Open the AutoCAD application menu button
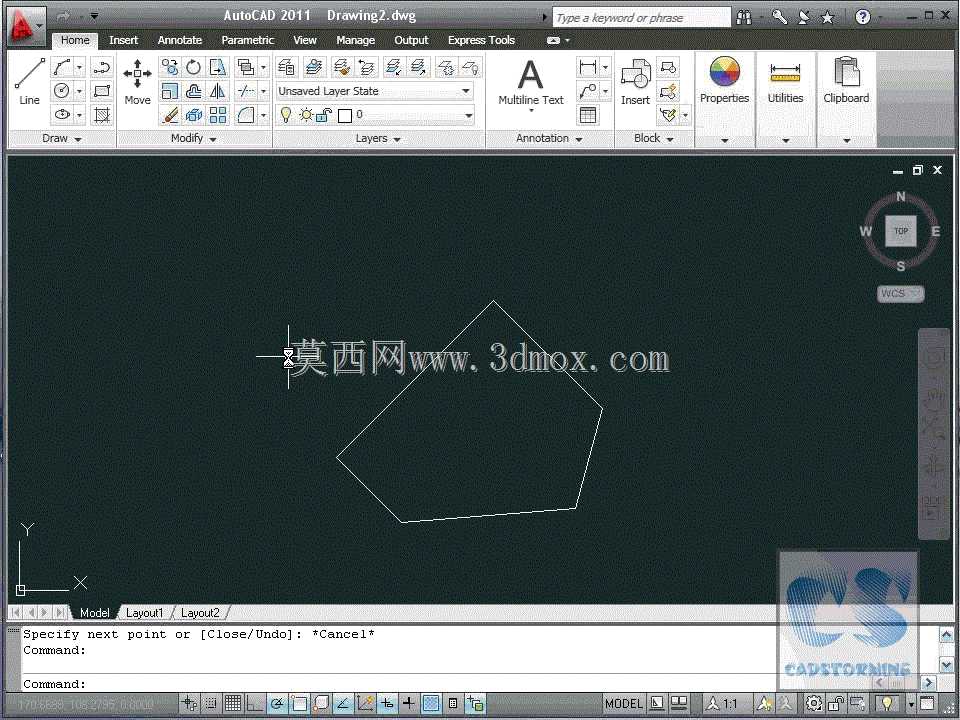 (x=26, y=26)
